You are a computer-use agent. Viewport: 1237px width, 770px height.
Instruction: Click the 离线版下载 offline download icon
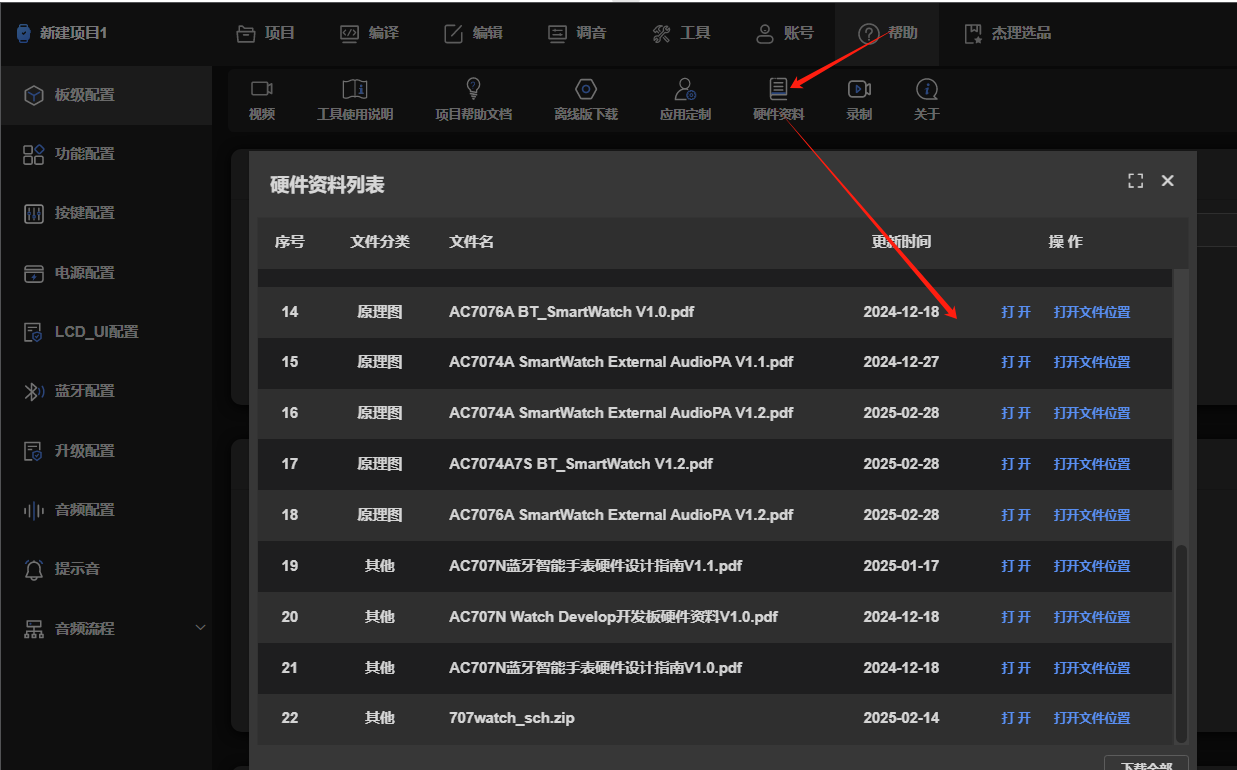point(586,89)
